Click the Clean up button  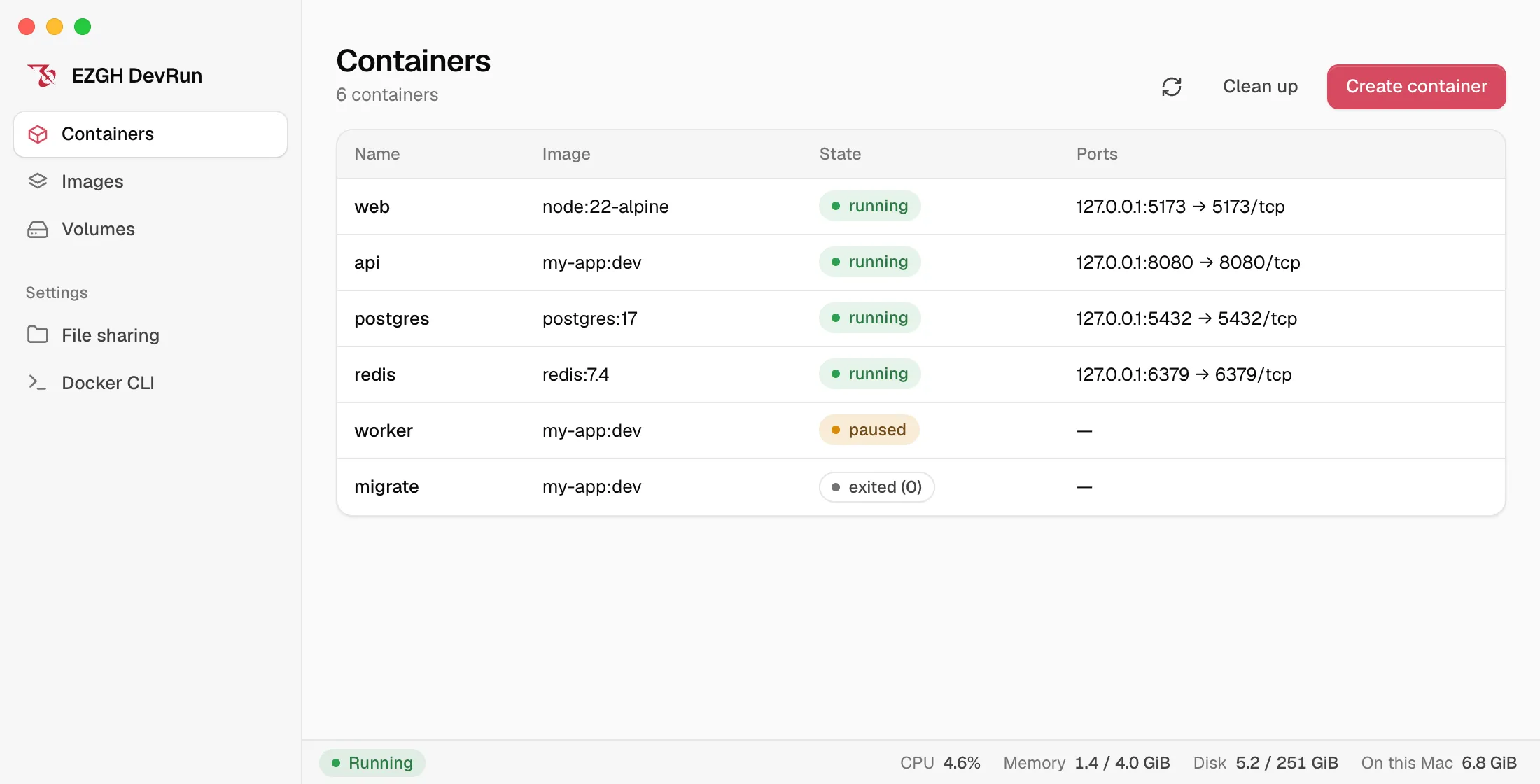click(x=1260, y=87)
